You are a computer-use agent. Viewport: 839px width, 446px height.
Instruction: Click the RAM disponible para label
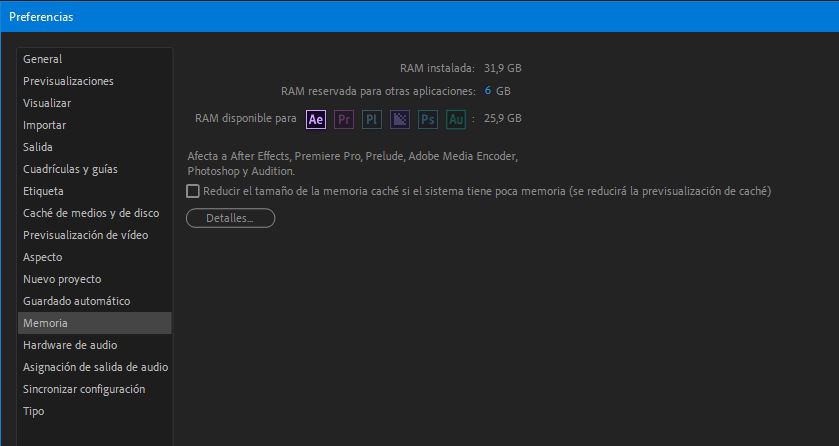coord(246,118)
